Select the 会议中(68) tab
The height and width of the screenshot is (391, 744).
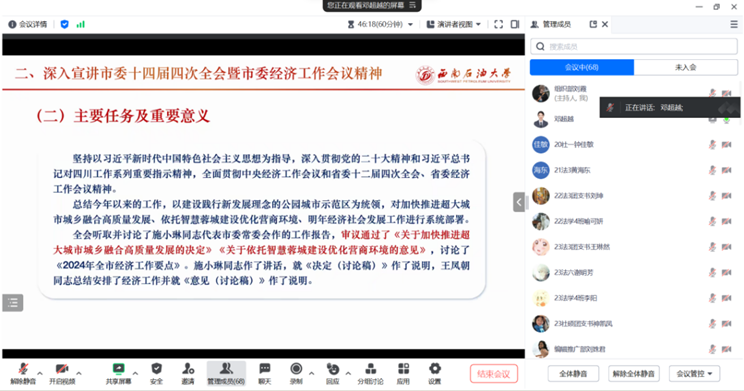582,67
